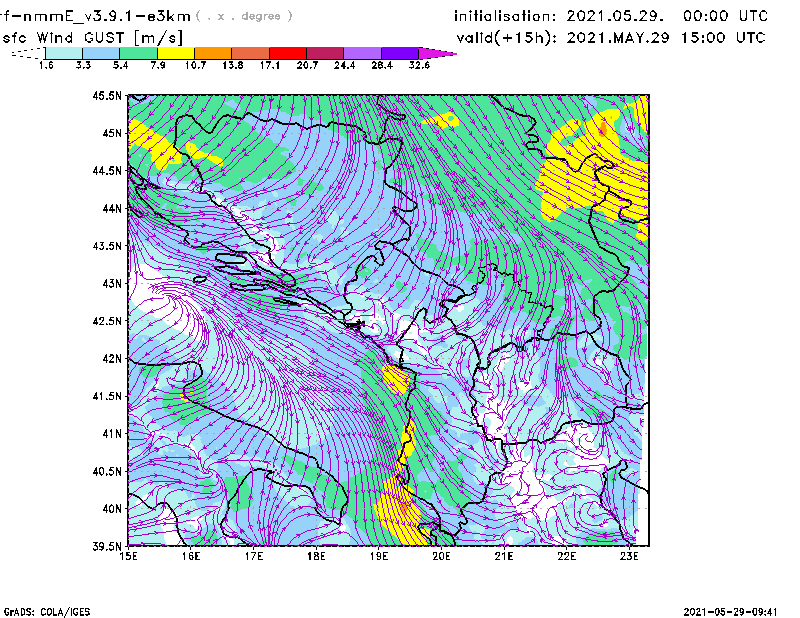800x618 pixels.
Task: Click the 19E longitude label
Action: point(379,556)
